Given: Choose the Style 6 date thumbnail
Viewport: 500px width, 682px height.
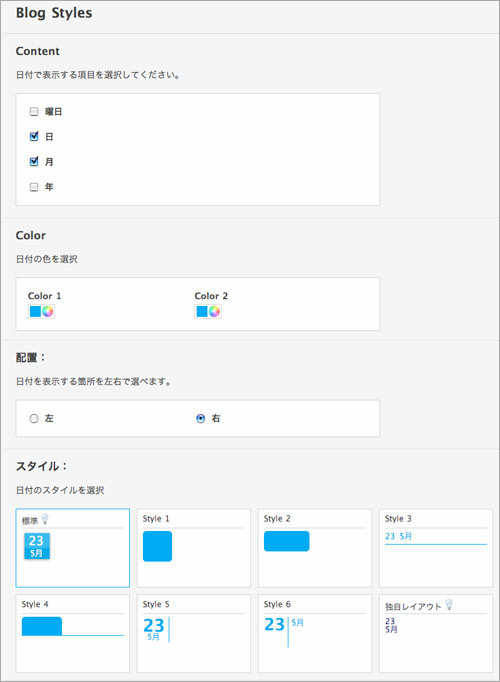Looking at the screenshot, I should 315,634.
